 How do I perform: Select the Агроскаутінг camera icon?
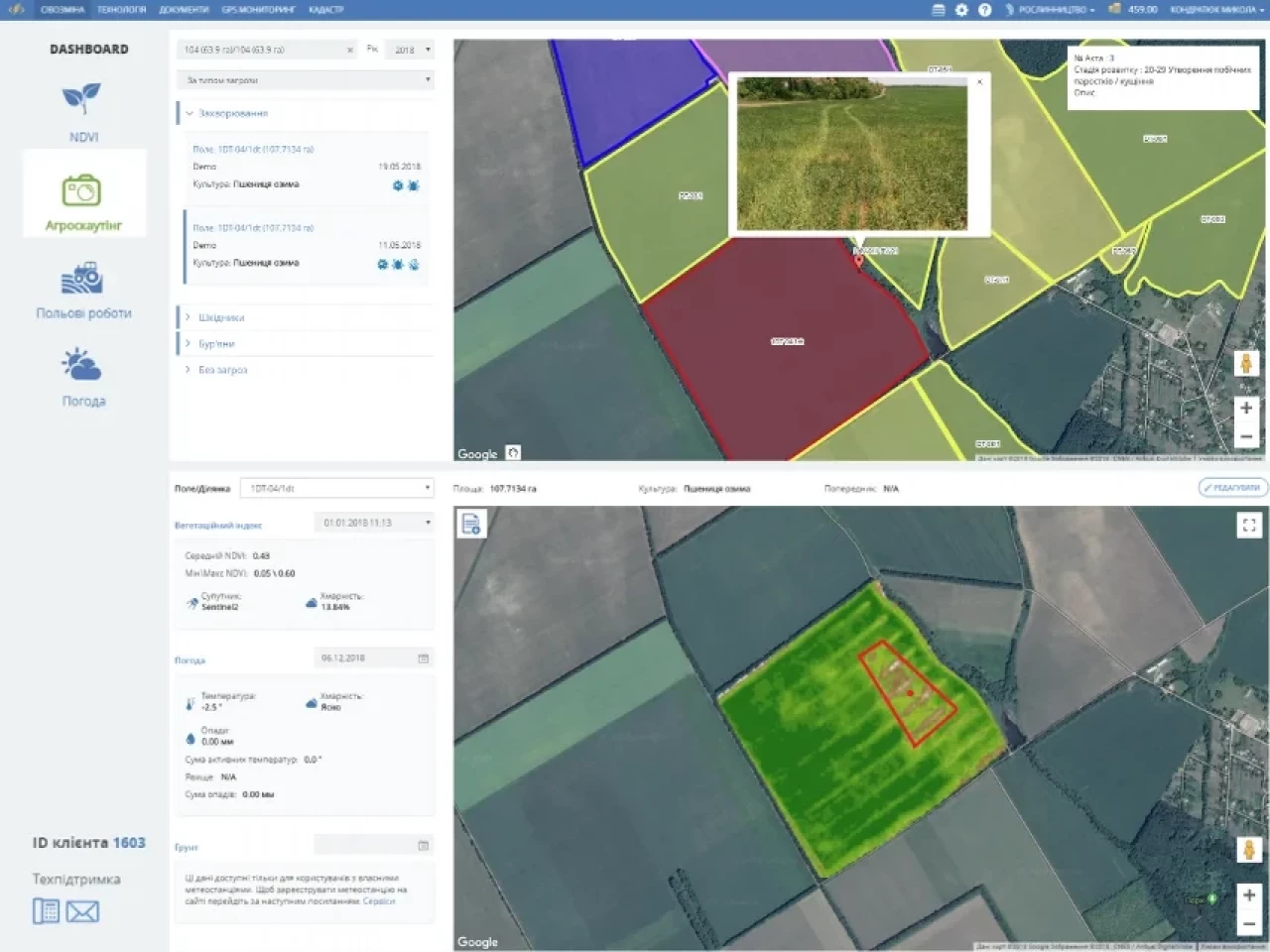82,190
